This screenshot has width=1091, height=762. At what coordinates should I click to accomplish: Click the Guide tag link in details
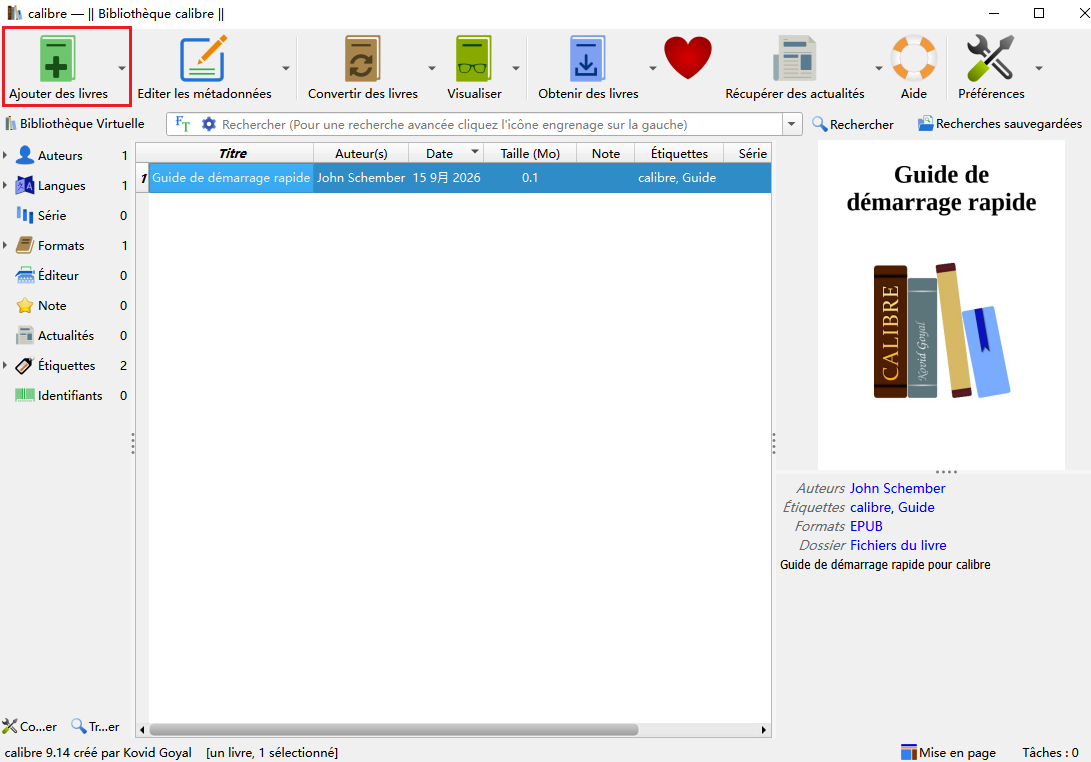click(916, 507)
